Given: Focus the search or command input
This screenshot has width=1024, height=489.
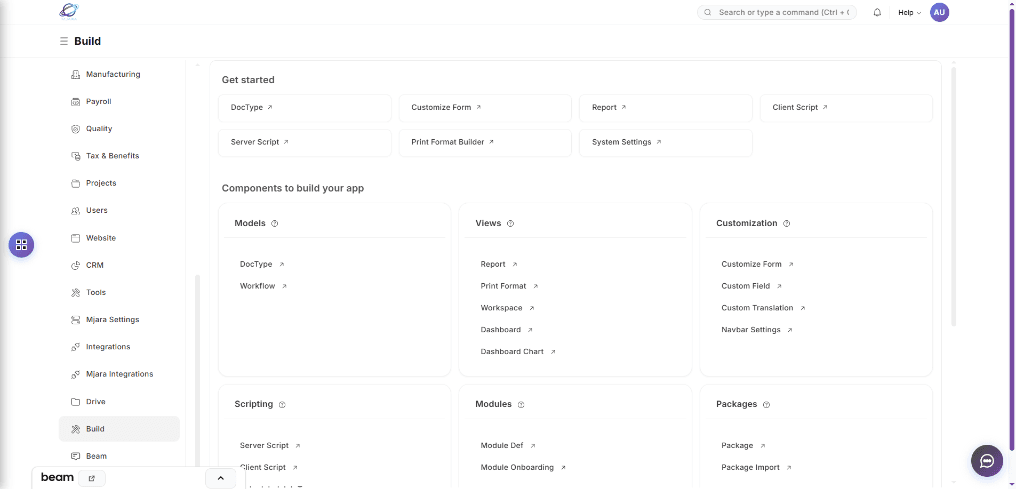Looking at the screenshot, I should [x=777, y=13].
